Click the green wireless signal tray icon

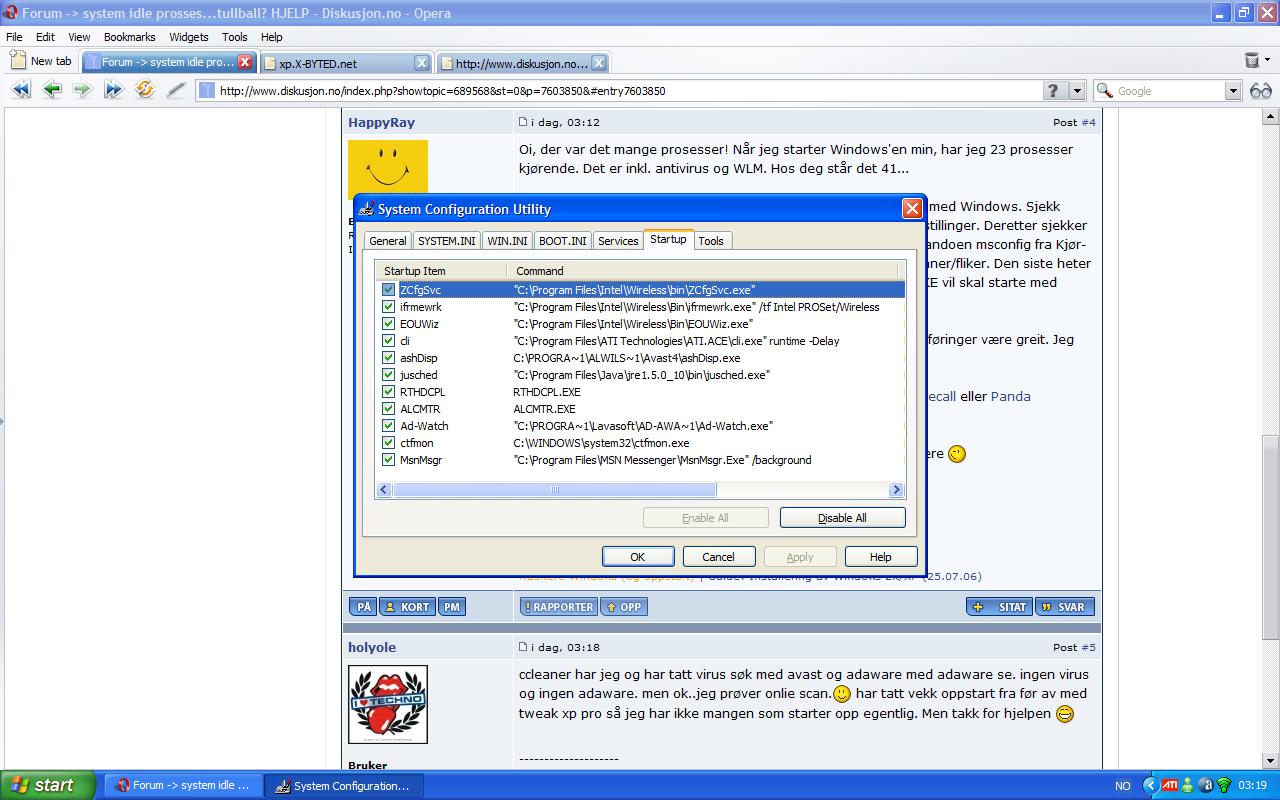coord(1223,785)
